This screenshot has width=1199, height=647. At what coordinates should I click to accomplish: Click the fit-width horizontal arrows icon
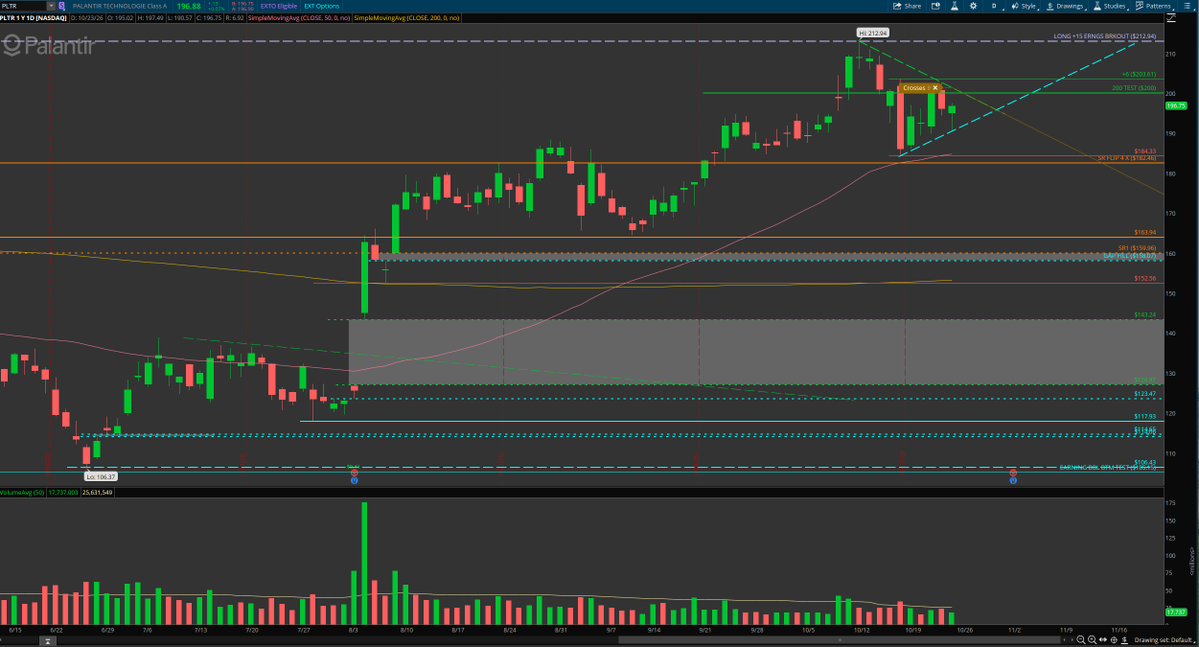[1103, 639]
